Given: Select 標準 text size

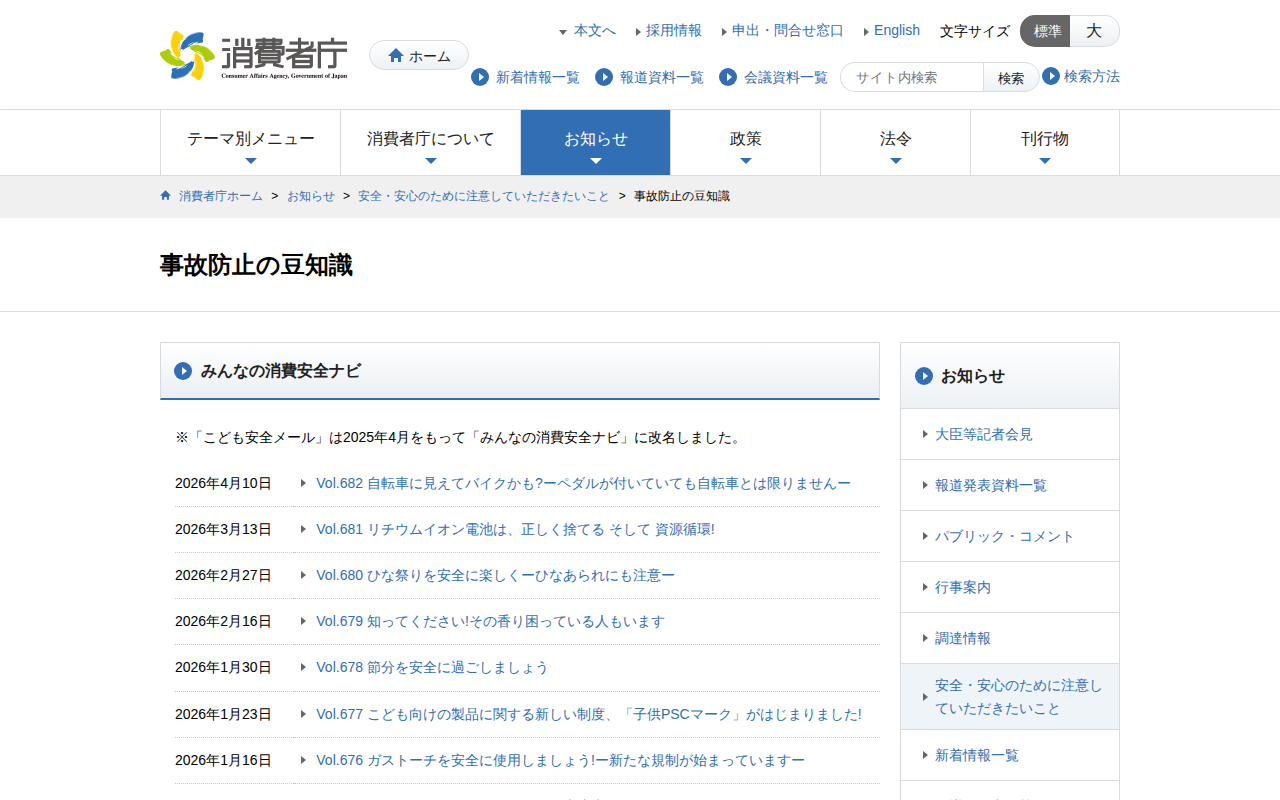Looking at the screenshot, I should click(x=1046, y=31).
